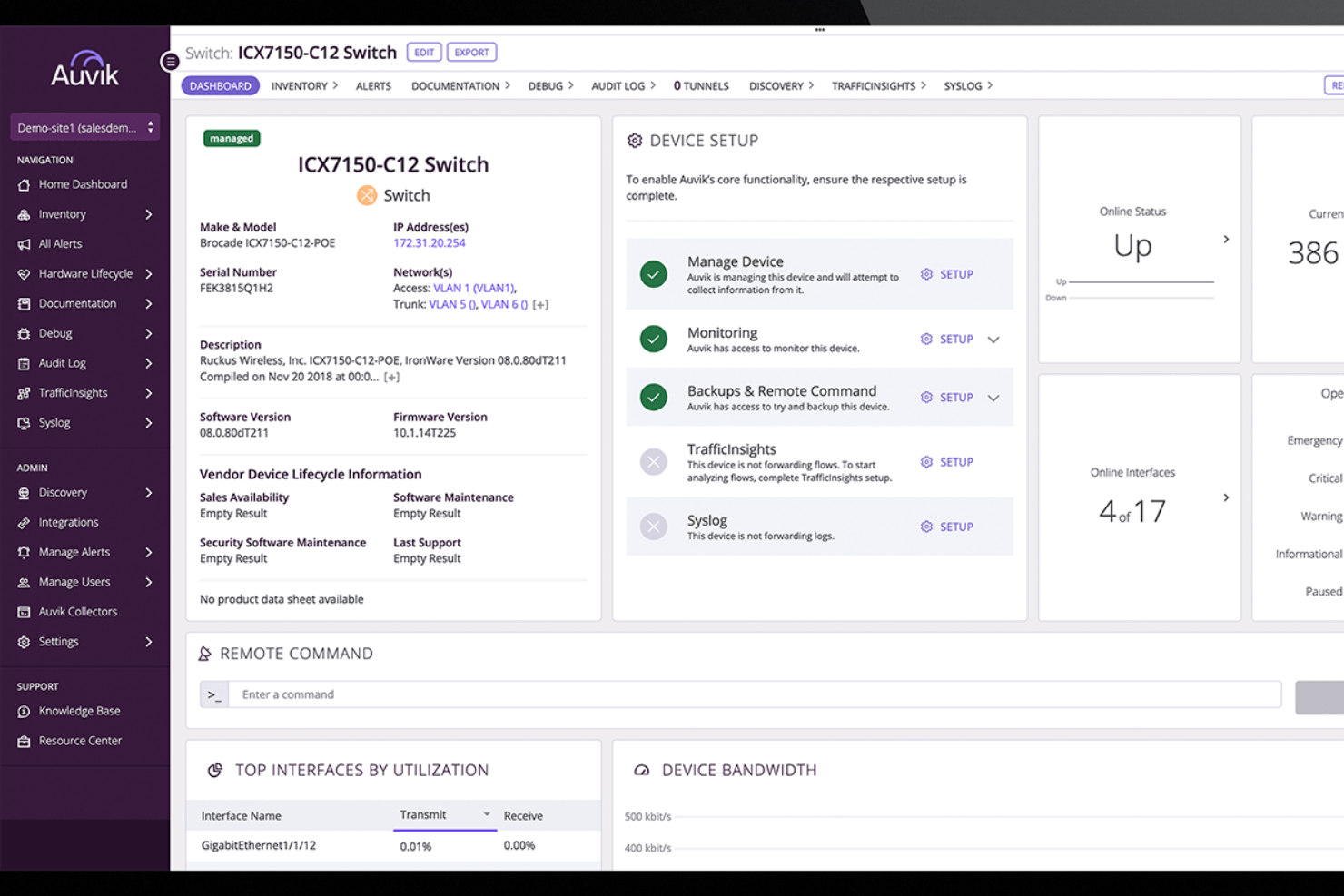Open the Knowledge Base support link
1344x896 pixels.
tap(79, 711)
